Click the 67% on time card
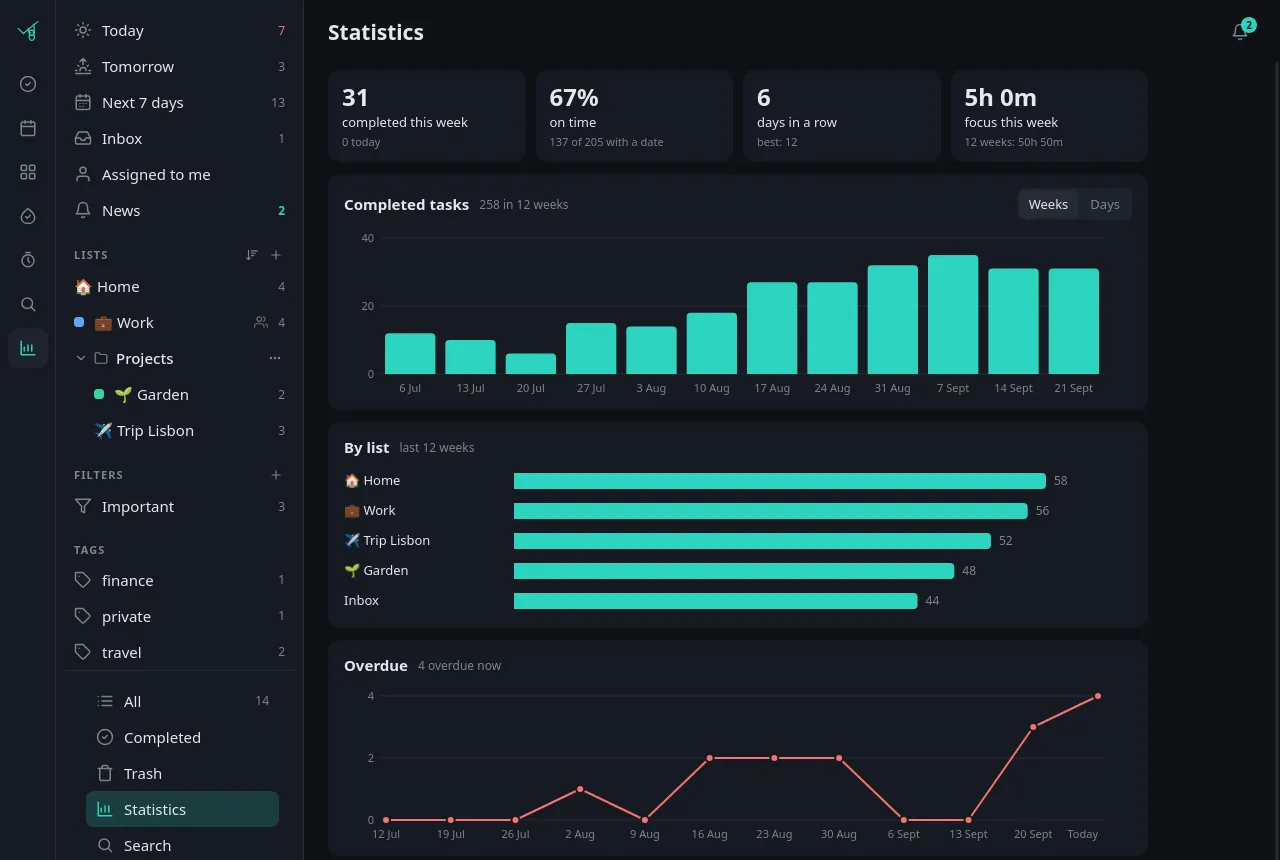The width and height of the screenshot is (1280, 860). 634,116
